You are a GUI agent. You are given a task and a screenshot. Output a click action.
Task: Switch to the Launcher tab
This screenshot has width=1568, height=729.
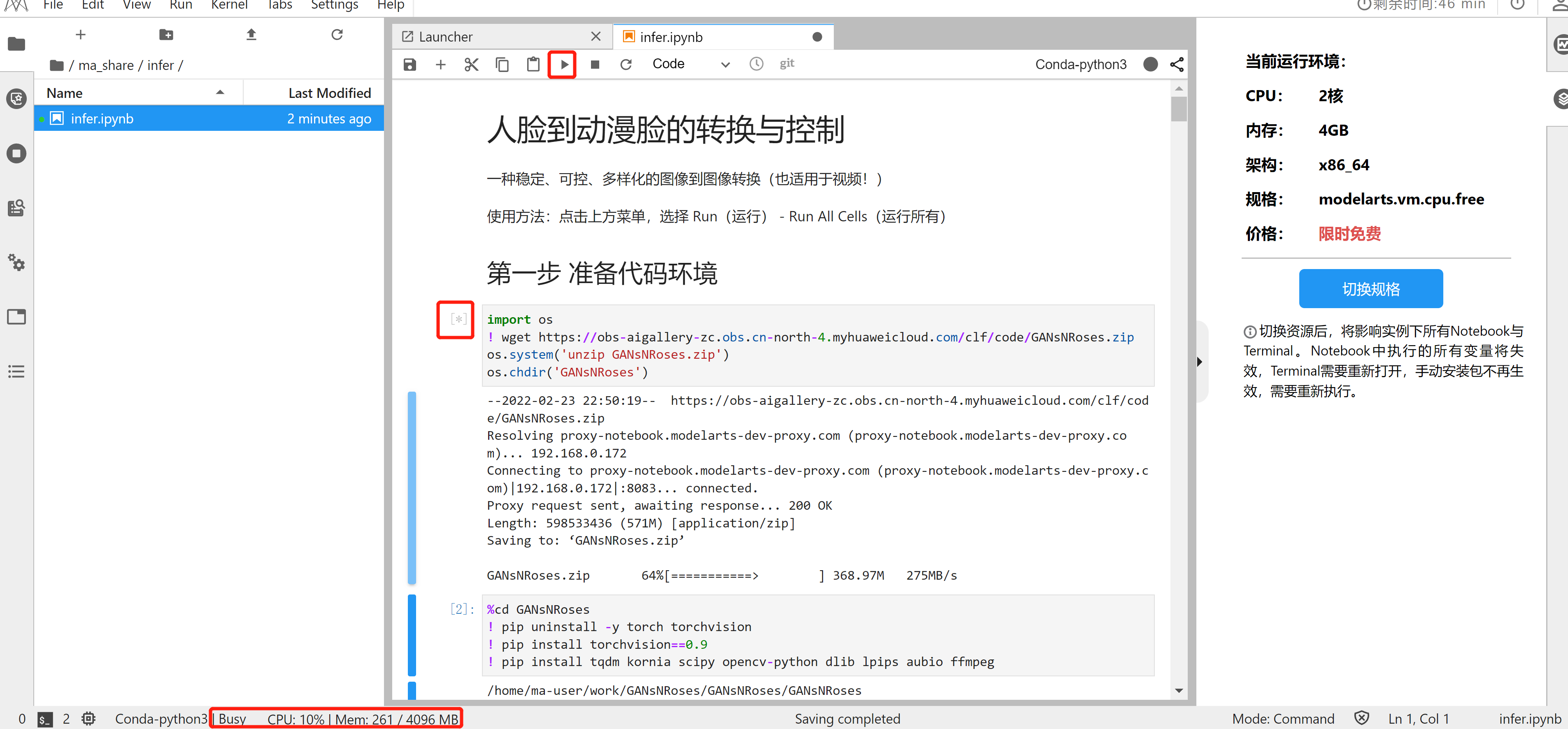tap(446, 37)
